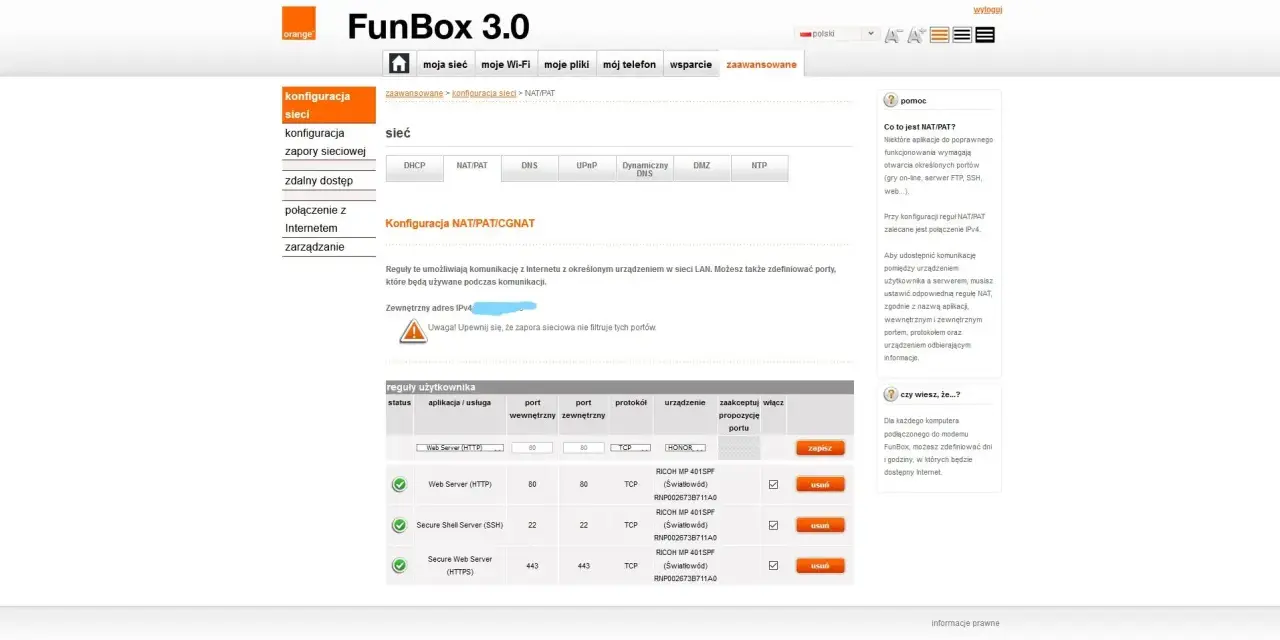Click the icon beside 'czy wiesz, że...?'
The width and height of the screenshot is (1280, 640).
coord(890,394)
